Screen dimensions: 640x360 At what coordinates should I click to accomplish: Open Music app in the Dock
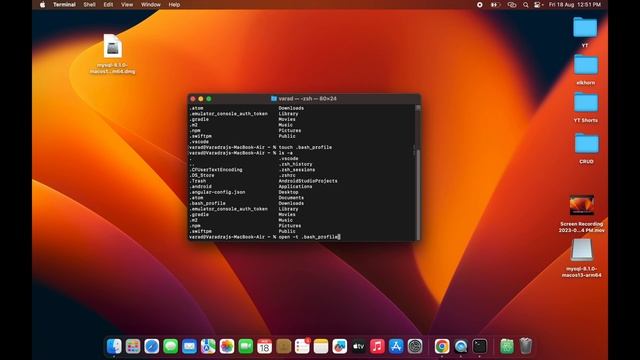coord(377,346)
